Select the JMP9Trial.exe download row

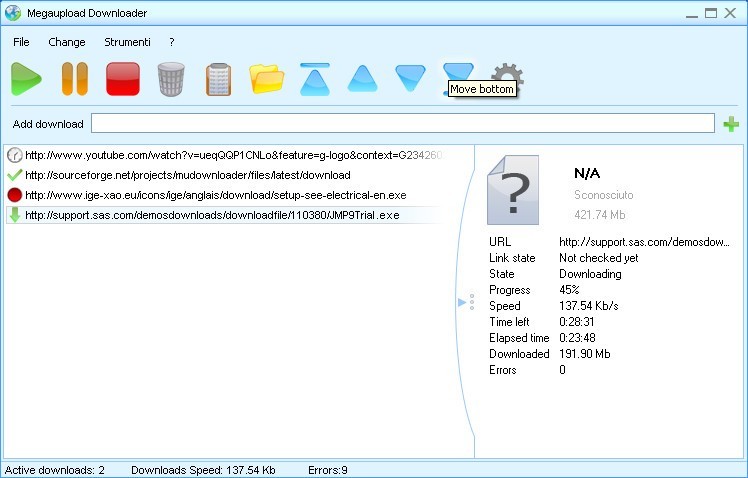[x=225, y=215]
